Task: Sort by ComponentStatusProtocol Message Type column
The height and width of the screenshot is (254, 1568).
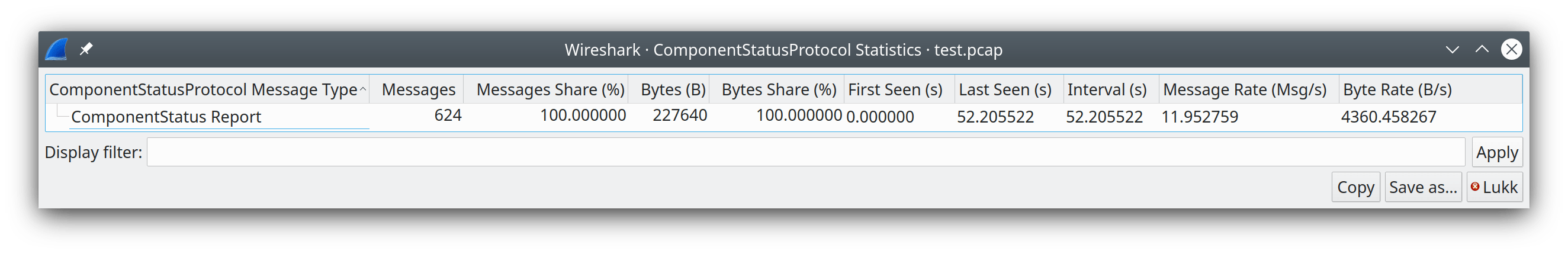Action: pyautogui.click(x=203, y=89)
